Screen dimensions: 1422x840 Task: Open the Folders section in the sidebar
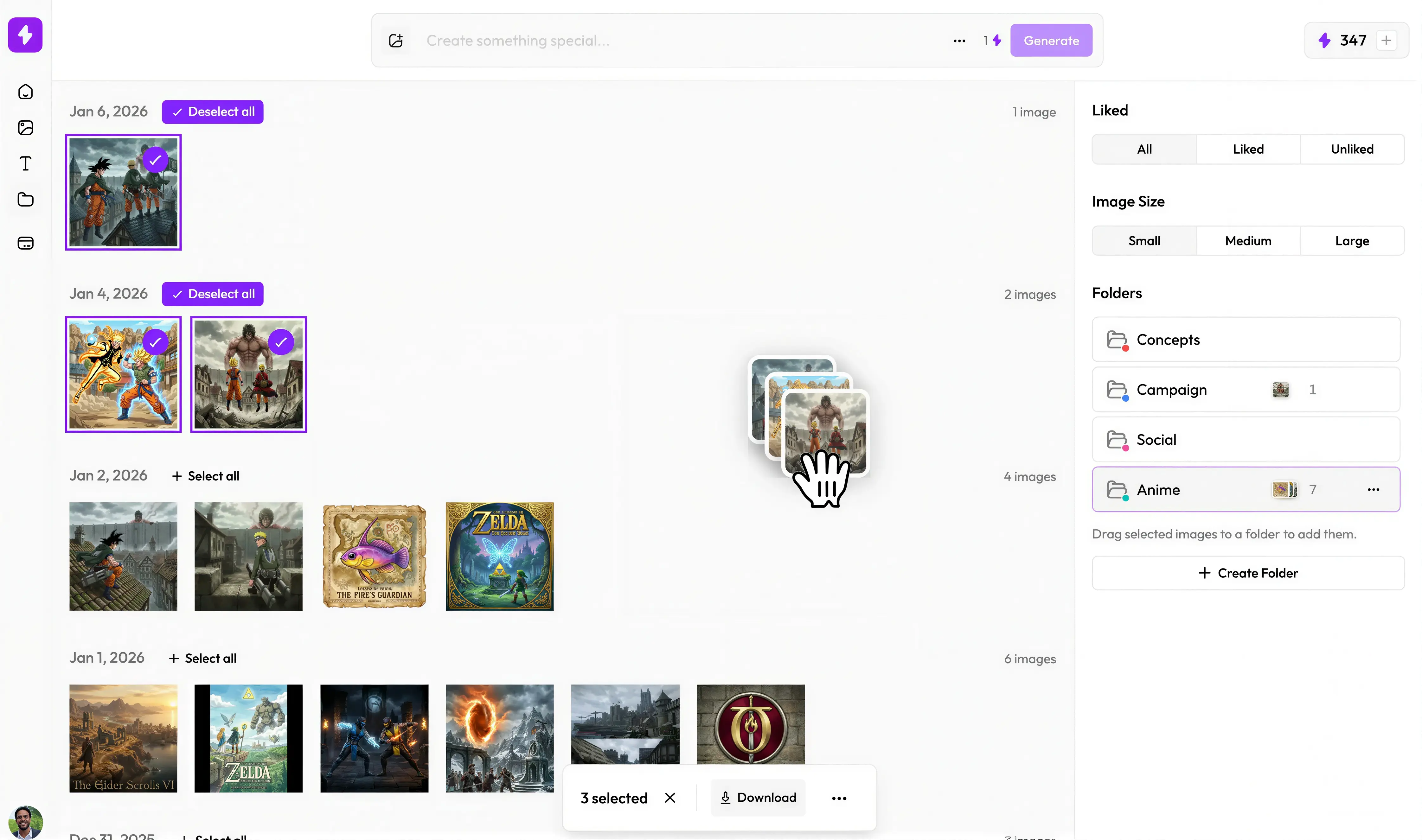point(25,199)
